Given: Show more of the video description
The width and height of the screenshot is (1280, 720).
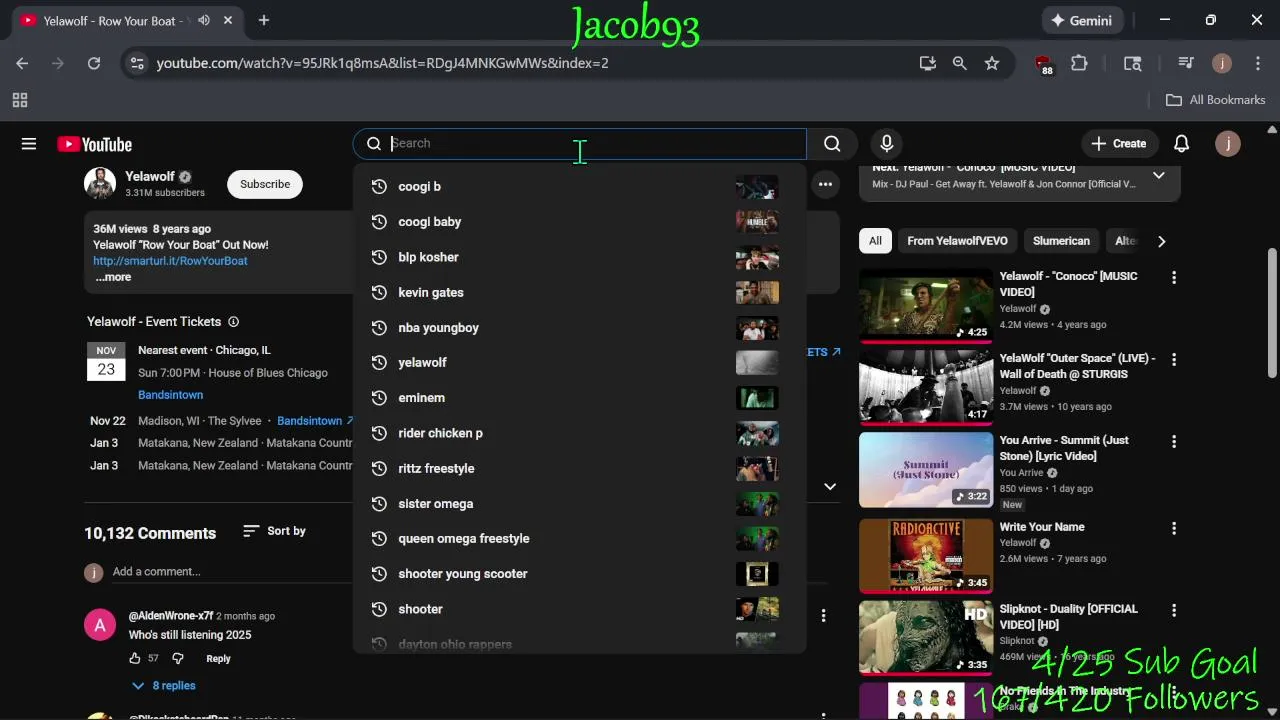Looking at the screenshot, I should pyautogui.click(x=113, y=277).
